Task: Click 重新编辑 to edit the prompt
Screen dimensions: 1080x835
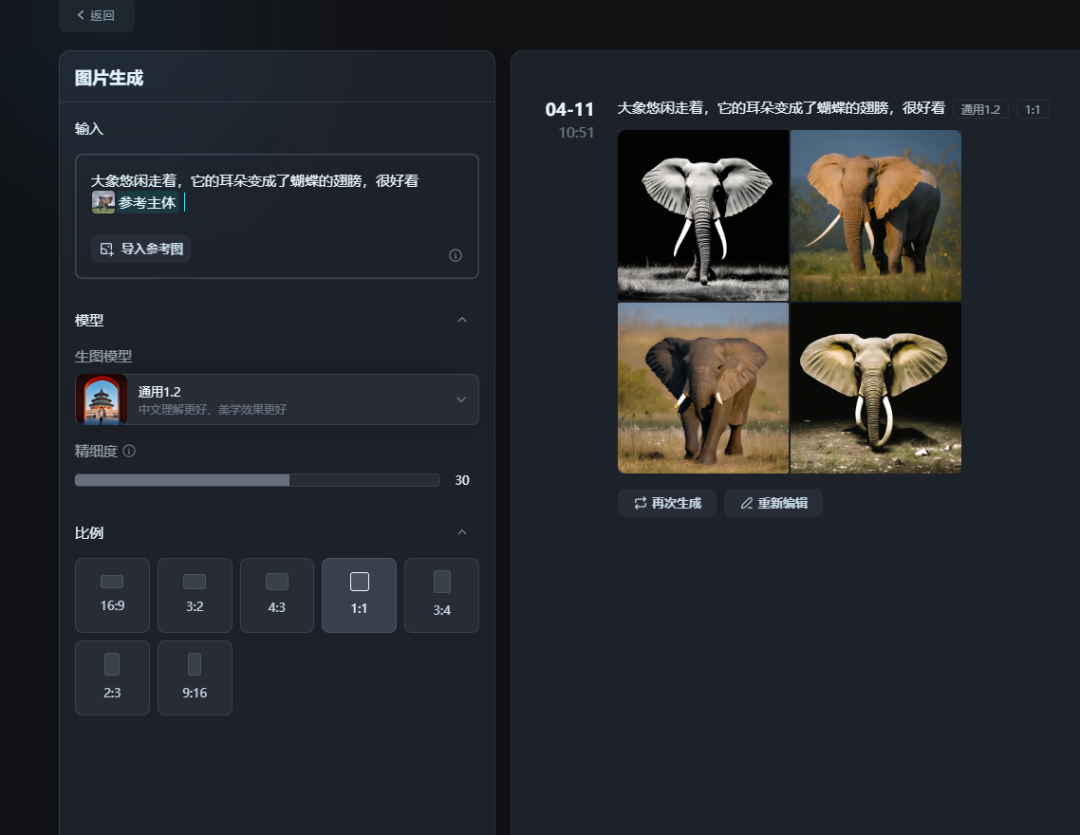Action: (x=773, y=503)
